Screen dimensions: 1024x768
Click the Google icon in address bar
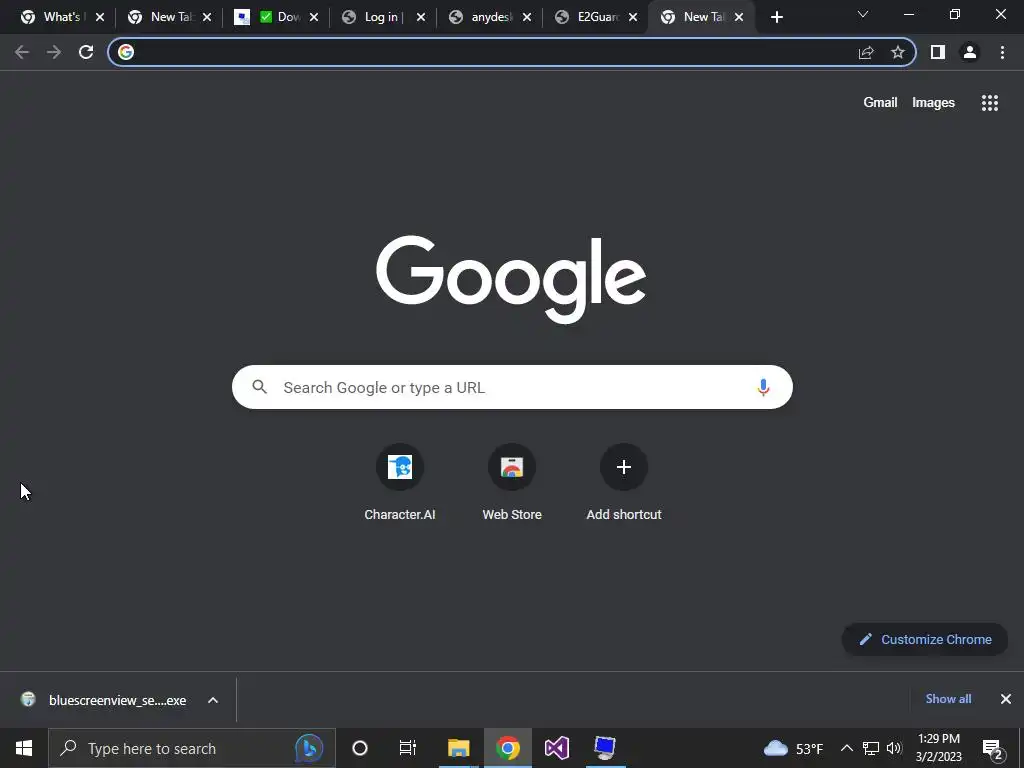click(126, 52)
